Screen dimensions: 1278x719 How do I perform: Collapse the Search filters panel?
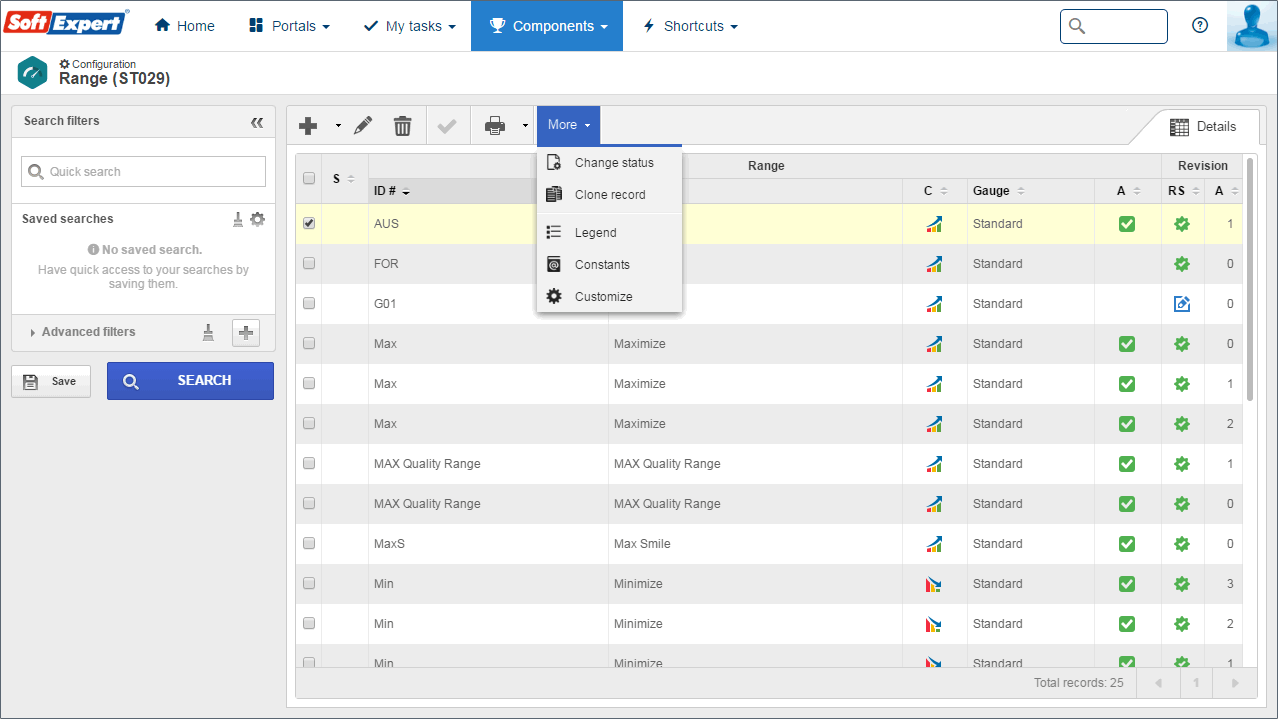[257, 122]
